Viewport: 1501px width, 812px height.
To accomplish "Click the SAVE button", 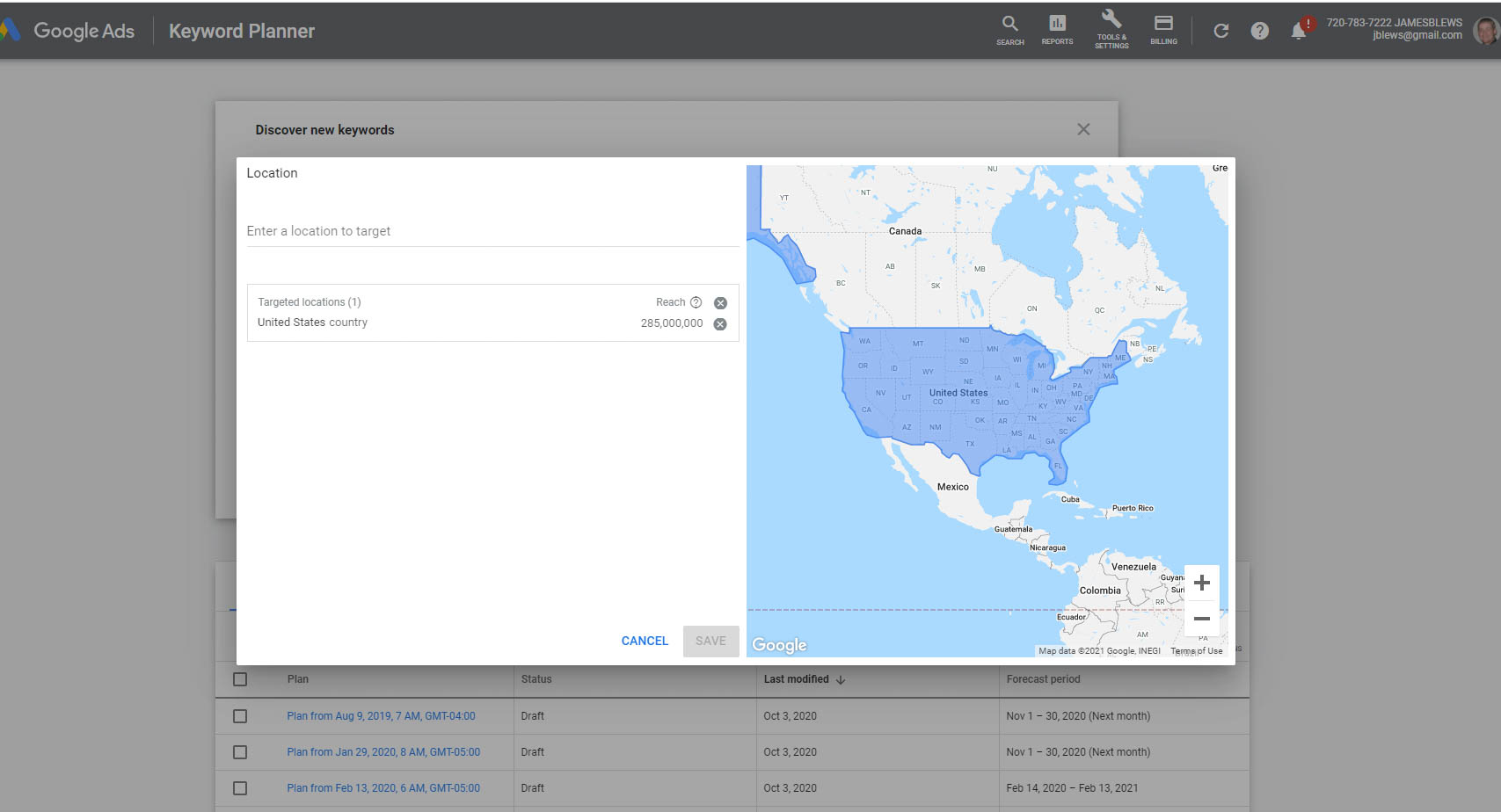I will [710, 641].
